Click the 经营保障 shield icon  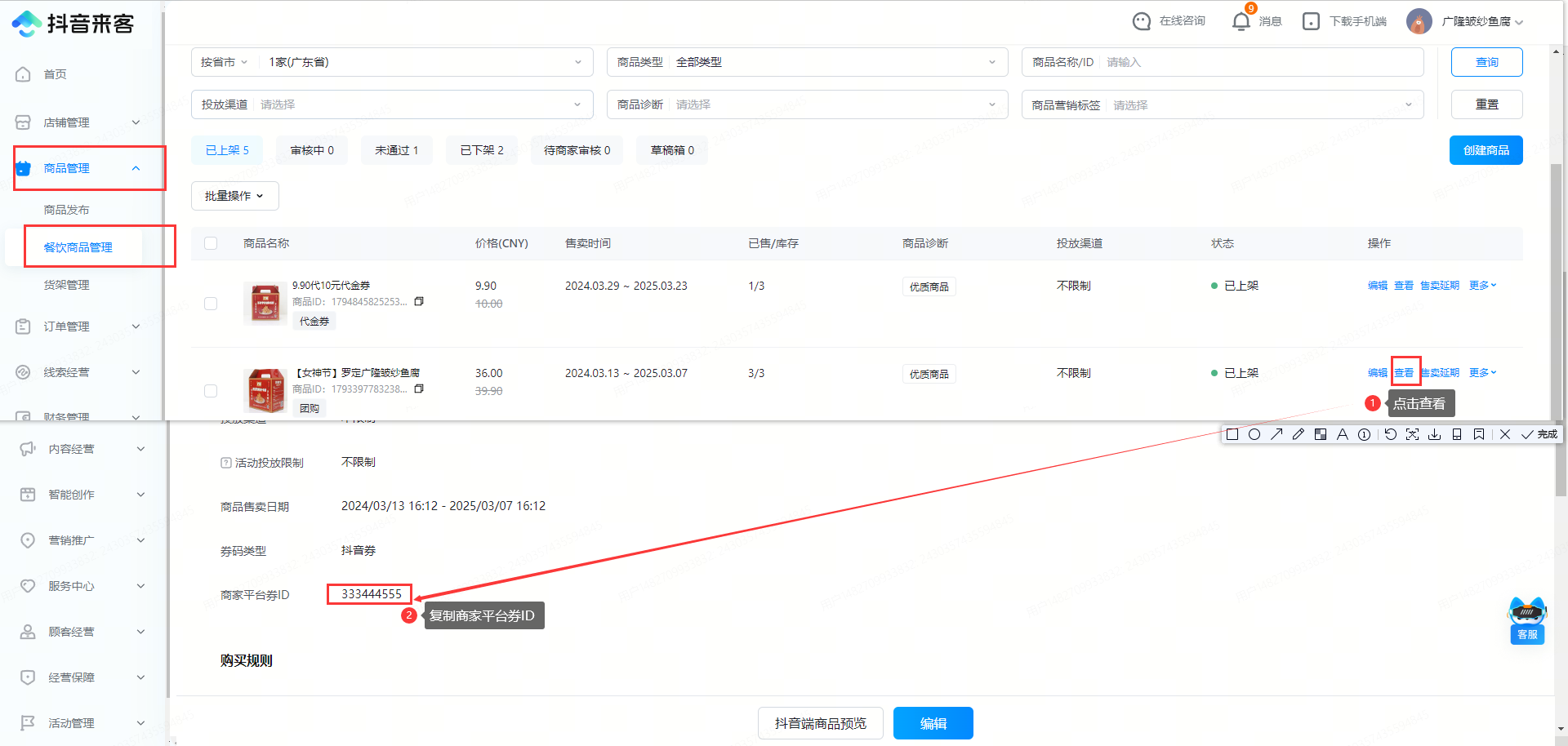coord(28,677)
